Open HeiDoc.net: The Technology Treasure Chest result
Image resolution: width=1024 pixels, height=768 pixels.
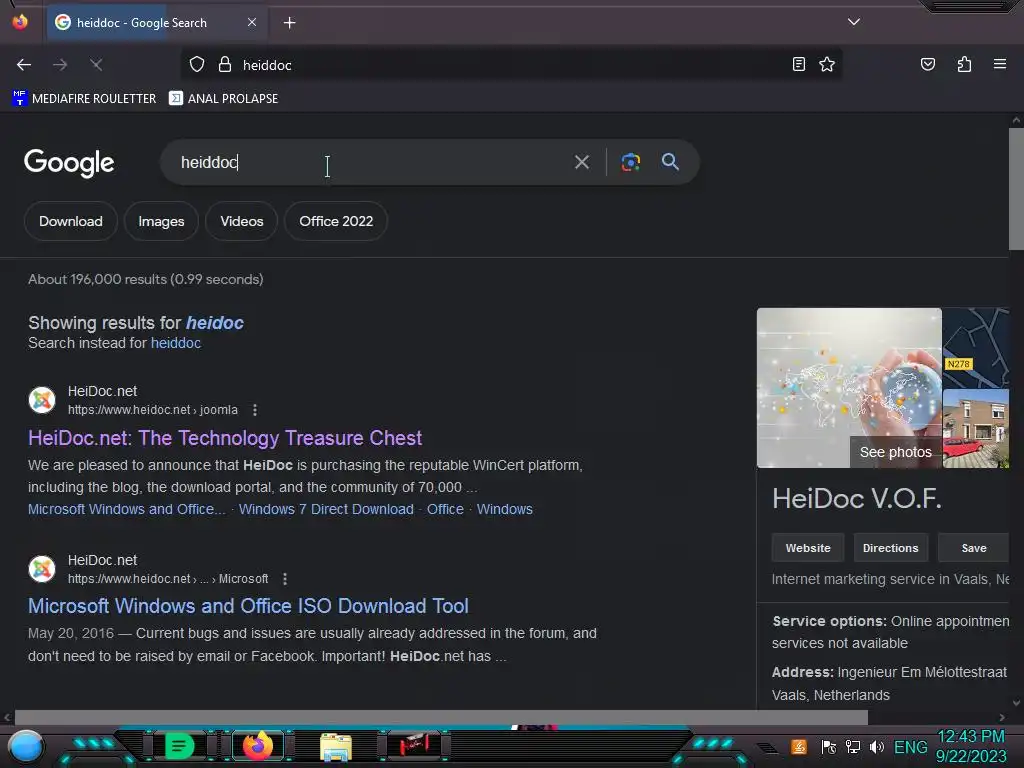(225, 438)
